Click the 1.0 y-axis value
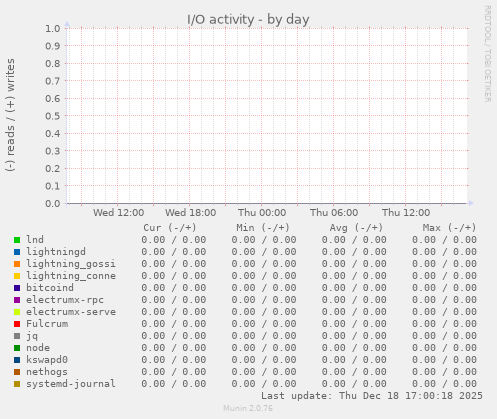The image size is (497, 419). pyautogui.click(x=53, y=28)
